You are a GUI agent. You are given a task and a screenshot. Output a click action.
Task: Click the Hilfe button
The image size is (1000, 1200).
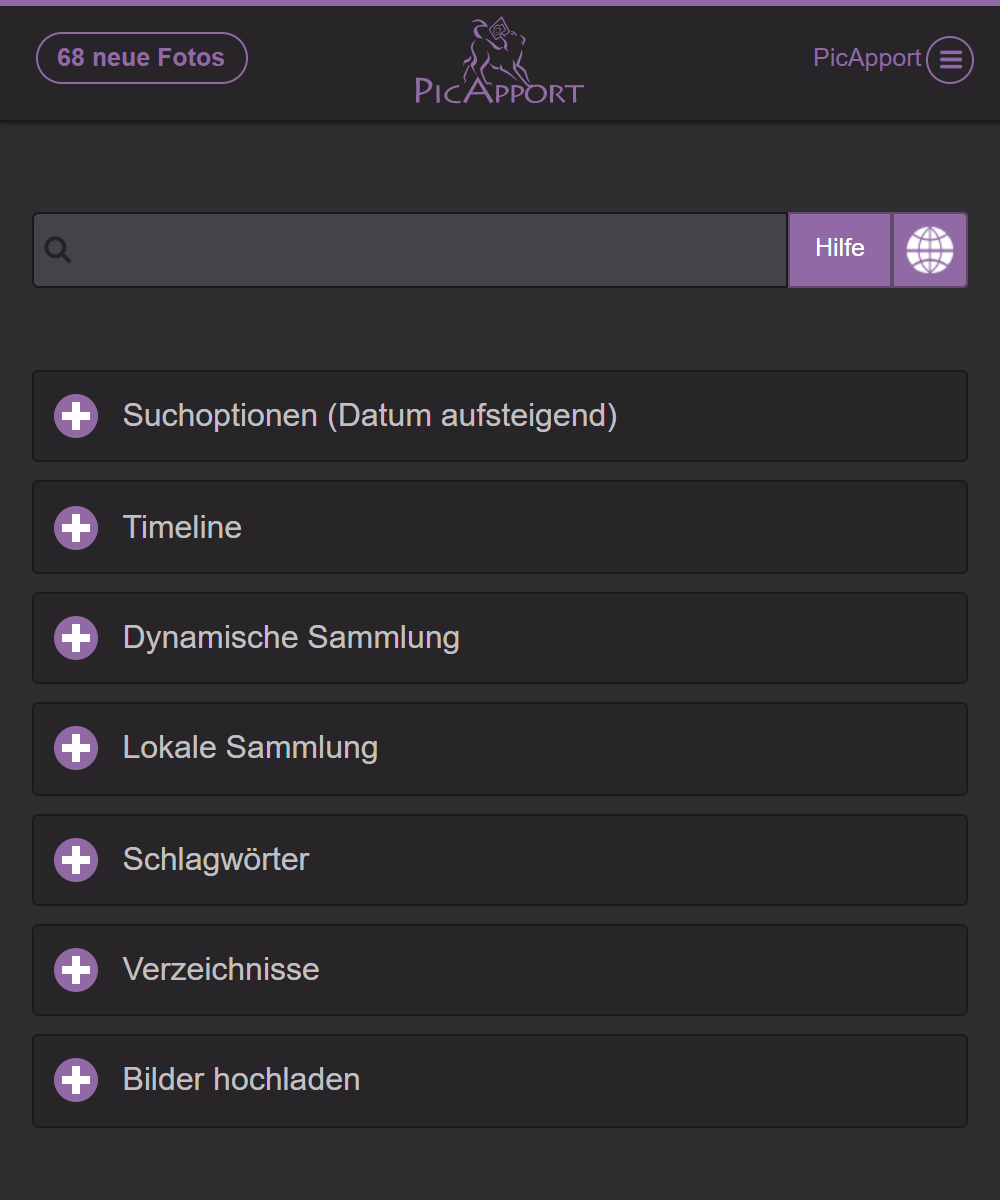[839, 250]
